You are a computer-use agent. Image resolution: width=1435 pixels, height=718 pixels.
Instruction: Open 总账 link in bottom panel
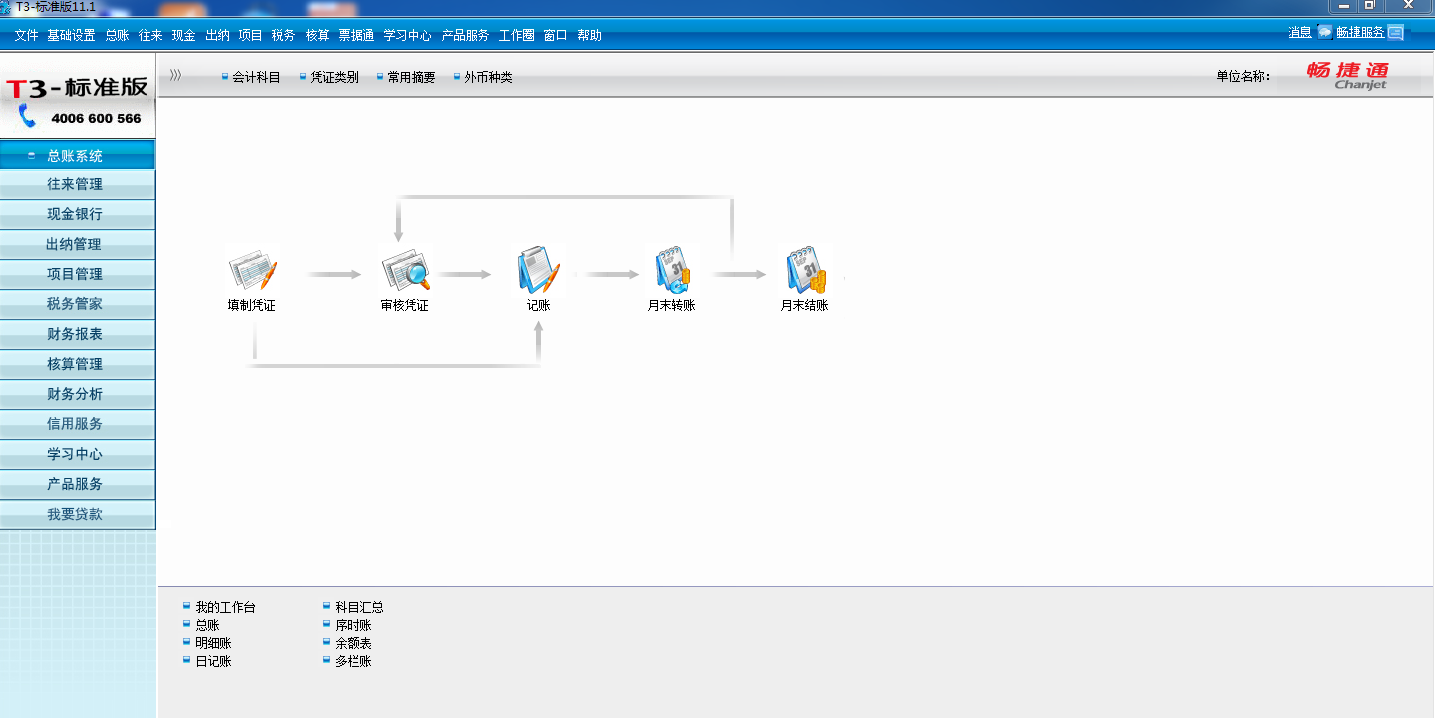click(208, 625)
